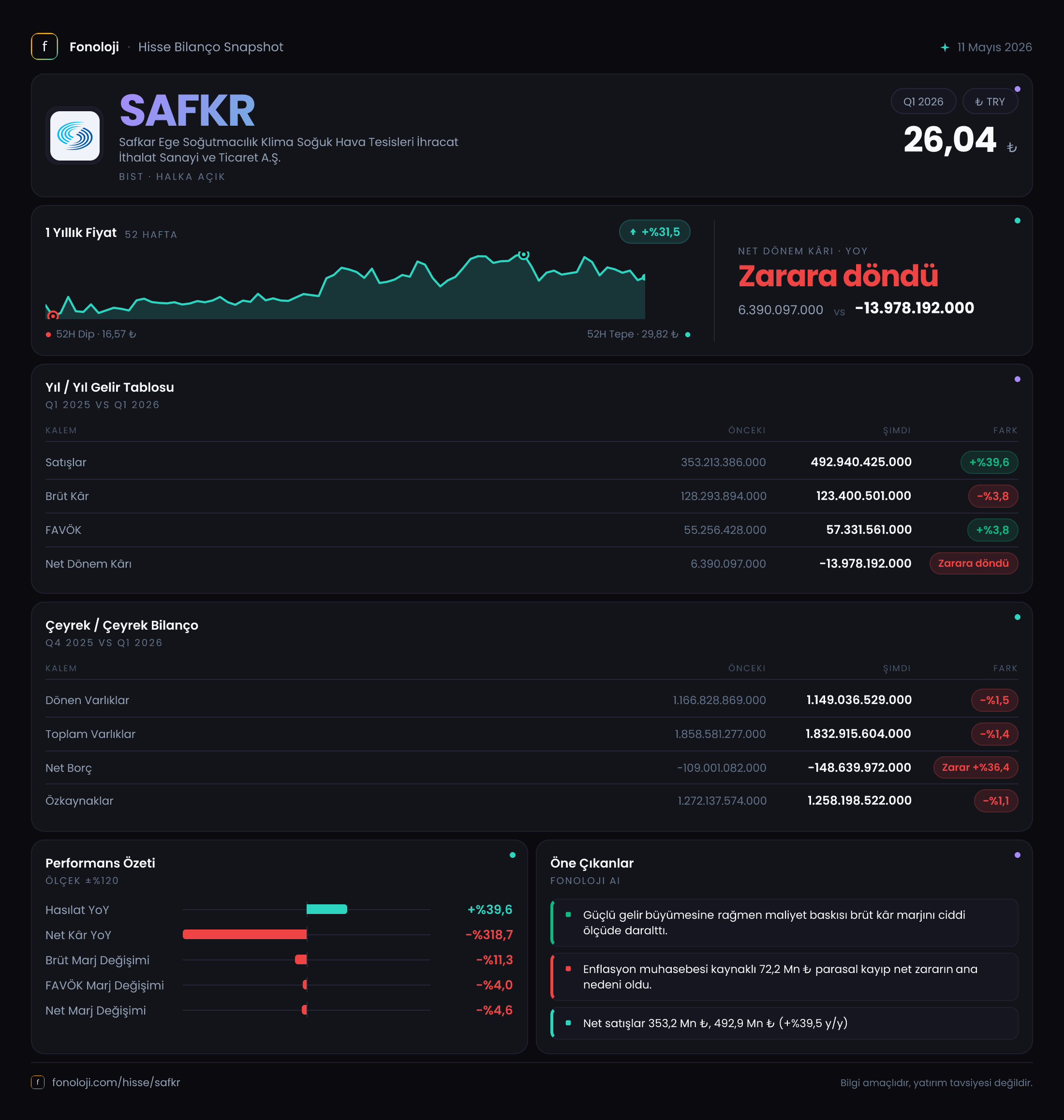Click the Brüt Marj Değişimi value −%11,3
Viewport: 1064px width, 1120px height.
tap(494, 959)
